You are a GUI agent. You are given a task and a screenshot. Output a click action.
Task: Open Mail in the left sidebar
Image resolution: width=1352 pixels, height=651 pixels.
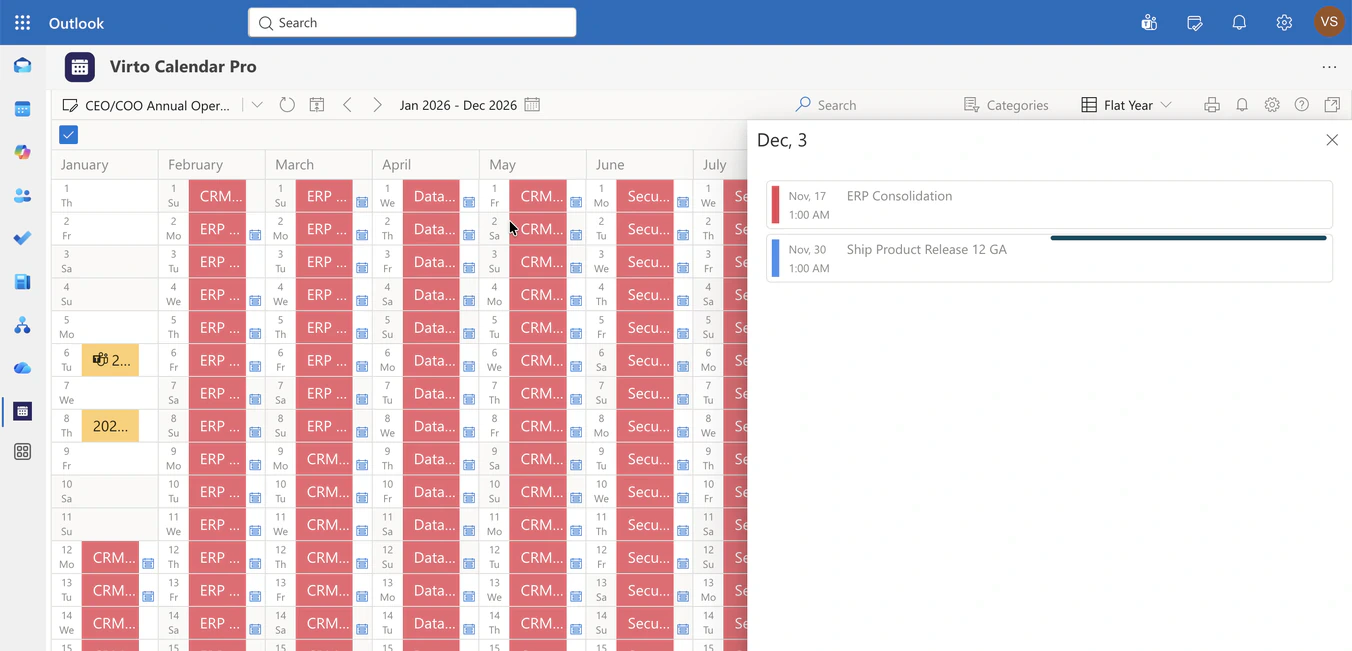pos(22,66)
